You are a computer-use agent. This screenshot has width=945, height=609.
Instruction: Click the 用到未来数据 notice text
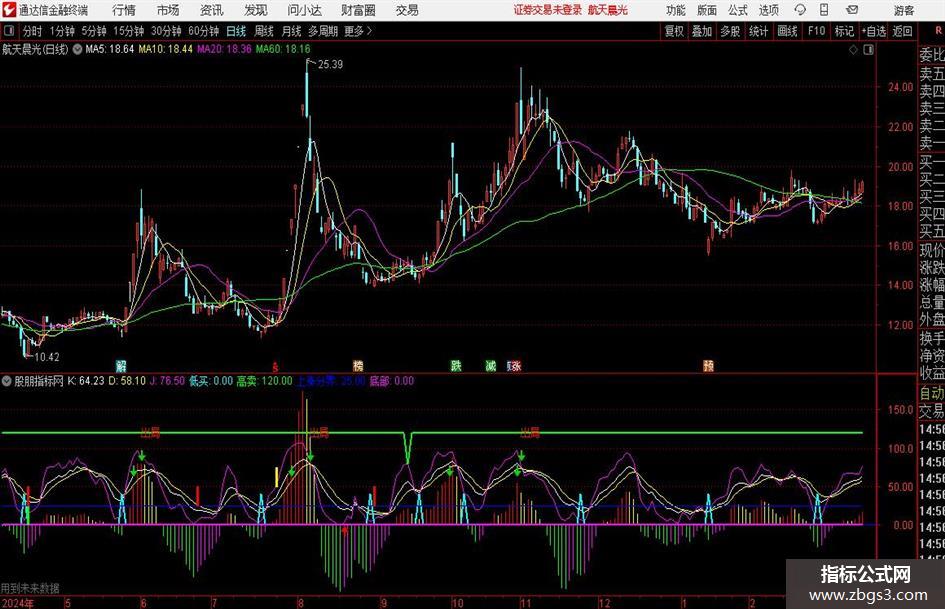coord(30,588)
